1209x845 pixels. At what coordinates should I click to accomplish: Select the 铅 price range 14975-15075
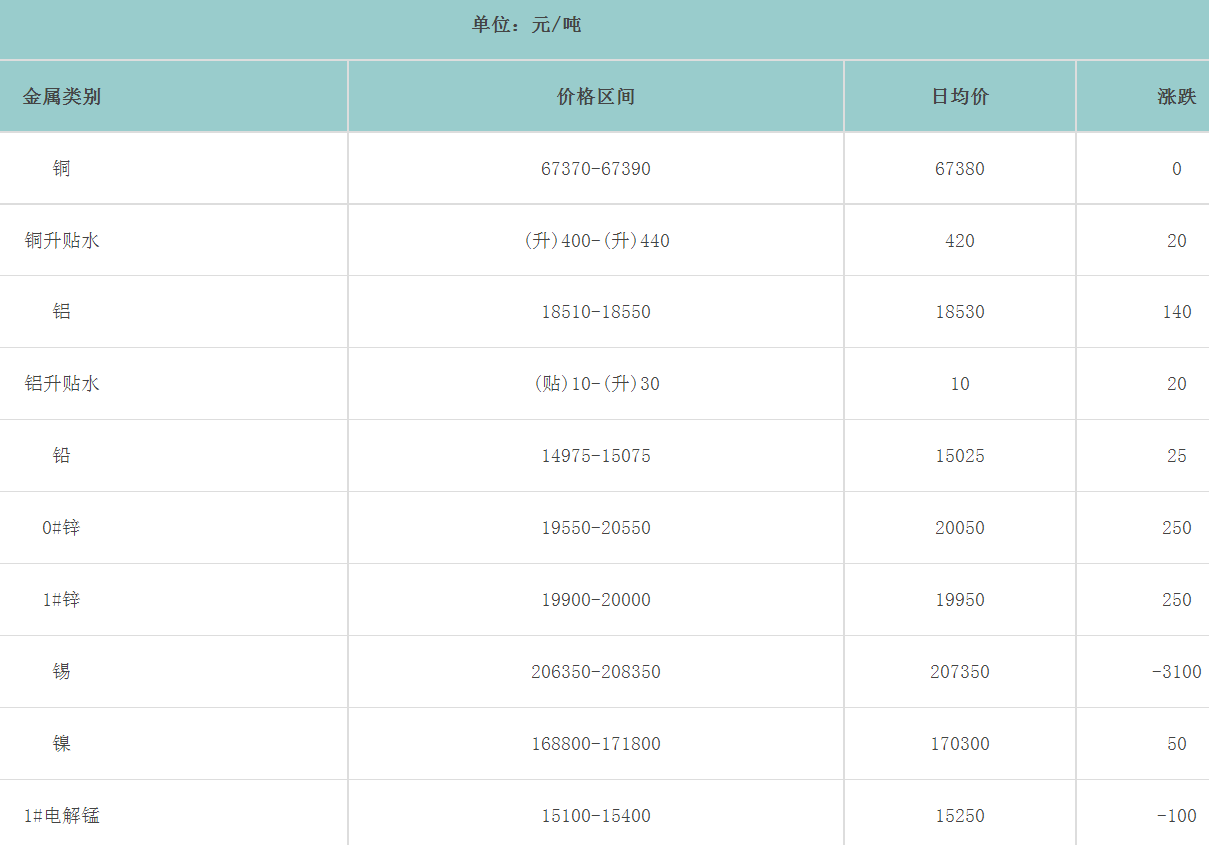596,456
